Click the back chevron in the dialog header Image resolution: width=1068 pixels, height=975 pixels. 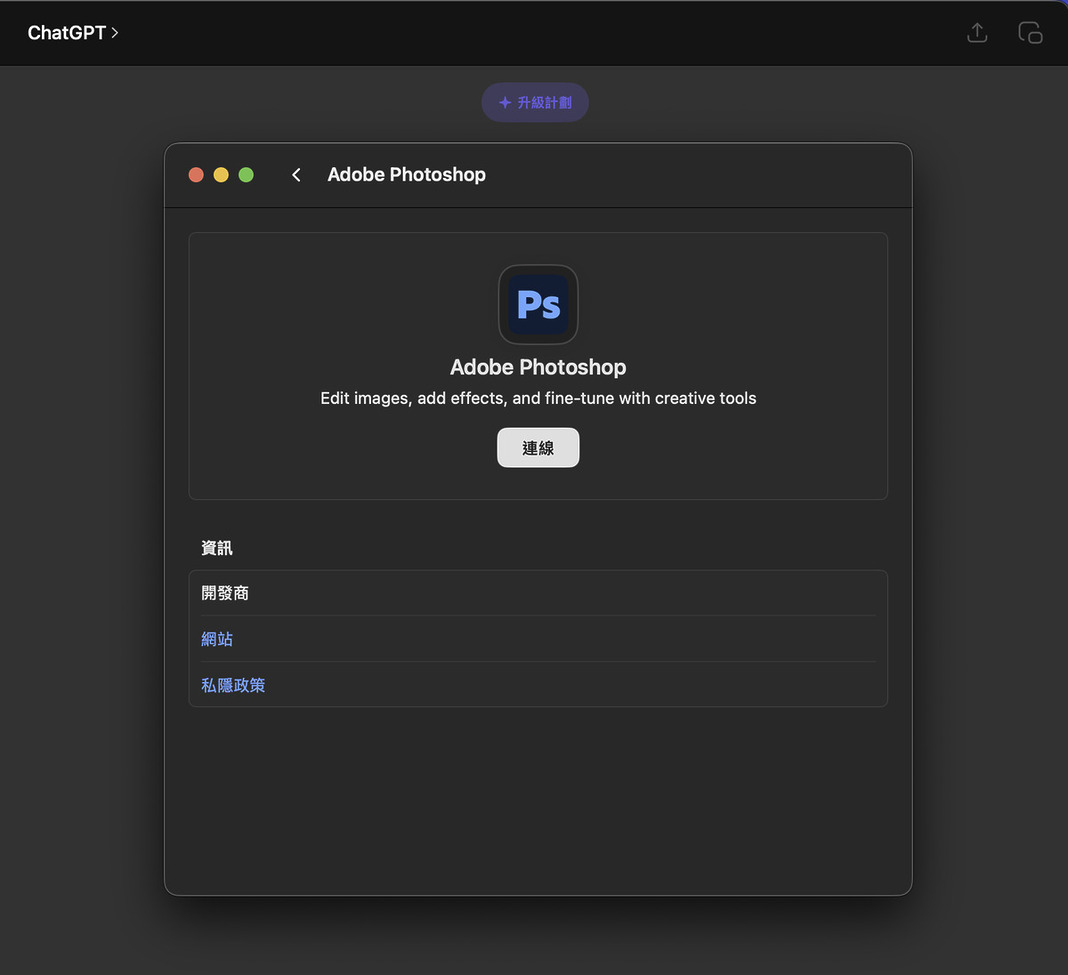296,174
